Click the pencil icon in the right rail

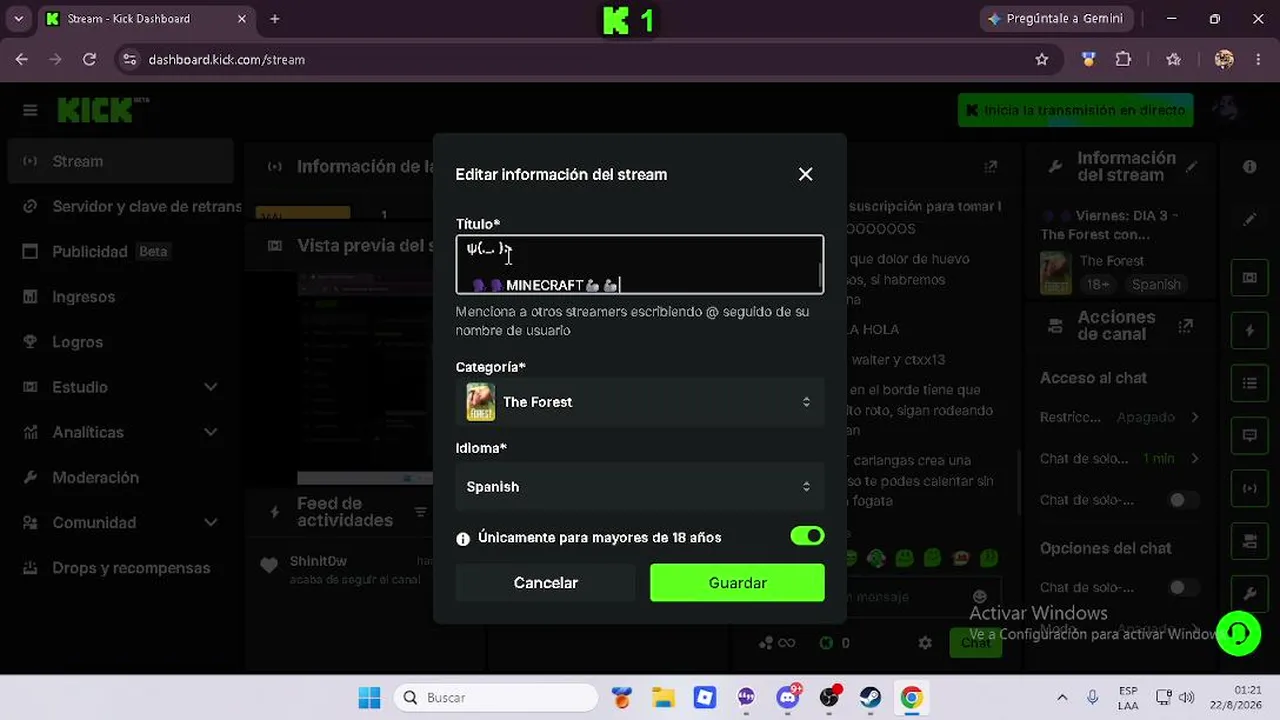coord(1250,219)
